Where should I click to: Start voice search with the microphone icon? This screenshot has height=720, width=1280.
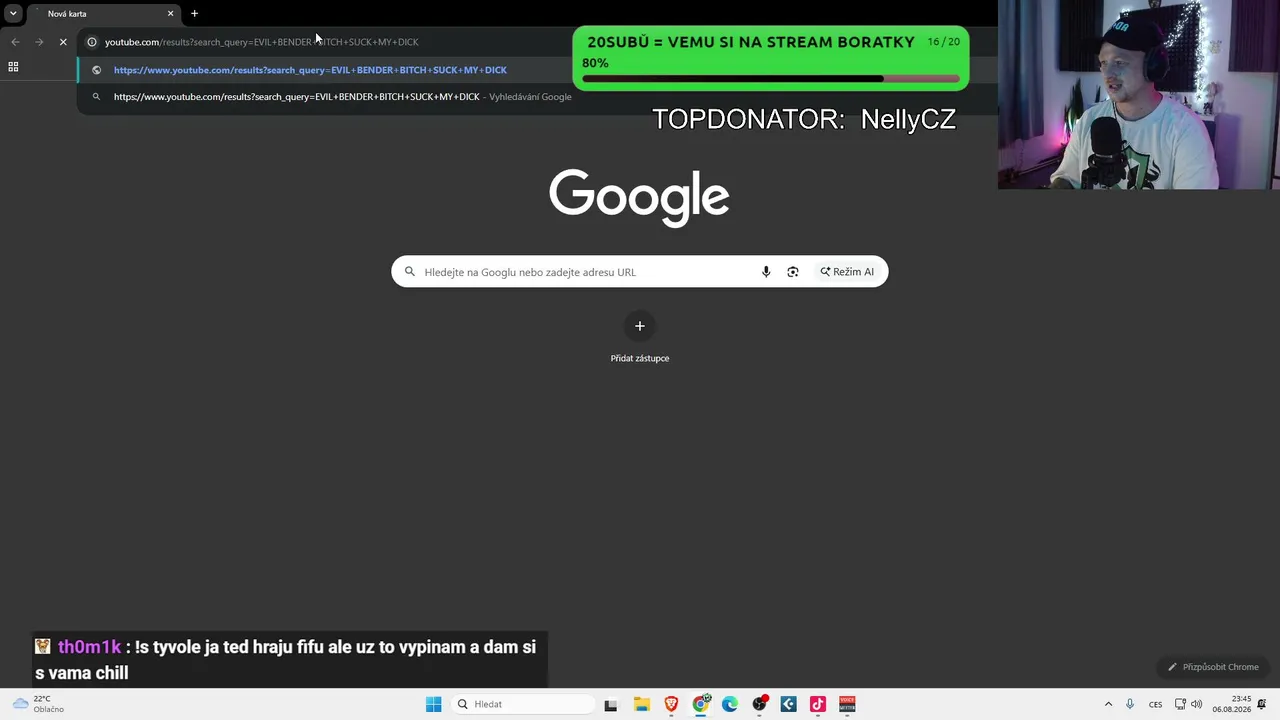click(766, 272)
